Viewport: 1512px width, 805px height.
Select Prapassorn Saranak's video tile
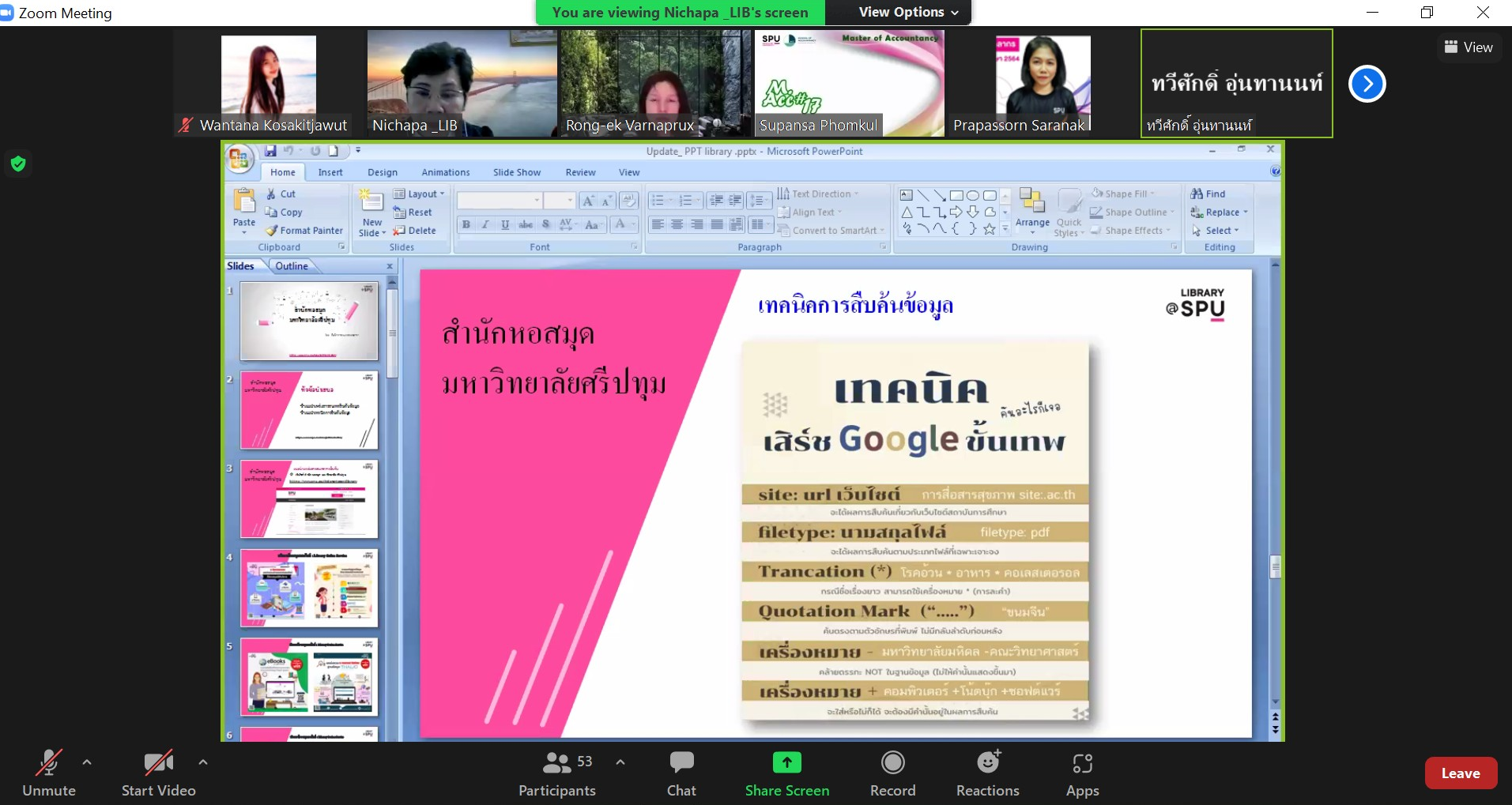click(1043, 84)
